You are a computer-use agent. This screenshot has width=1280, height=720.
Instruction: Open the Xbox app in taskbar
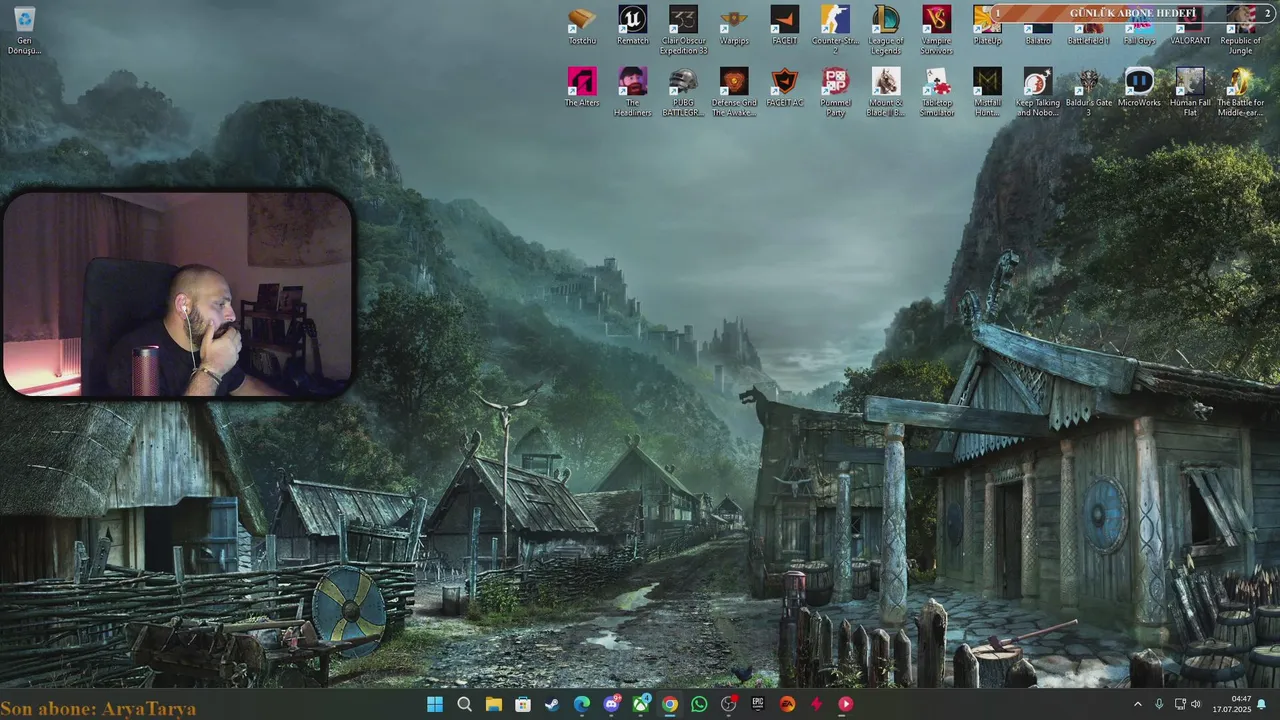[640, 704]
